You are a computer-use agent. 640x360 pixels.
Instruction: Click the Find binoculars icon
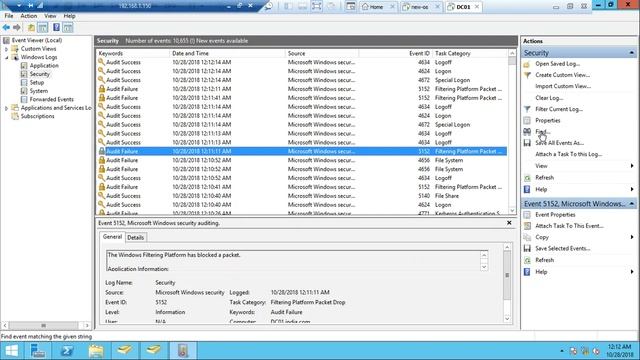[527, 131]
